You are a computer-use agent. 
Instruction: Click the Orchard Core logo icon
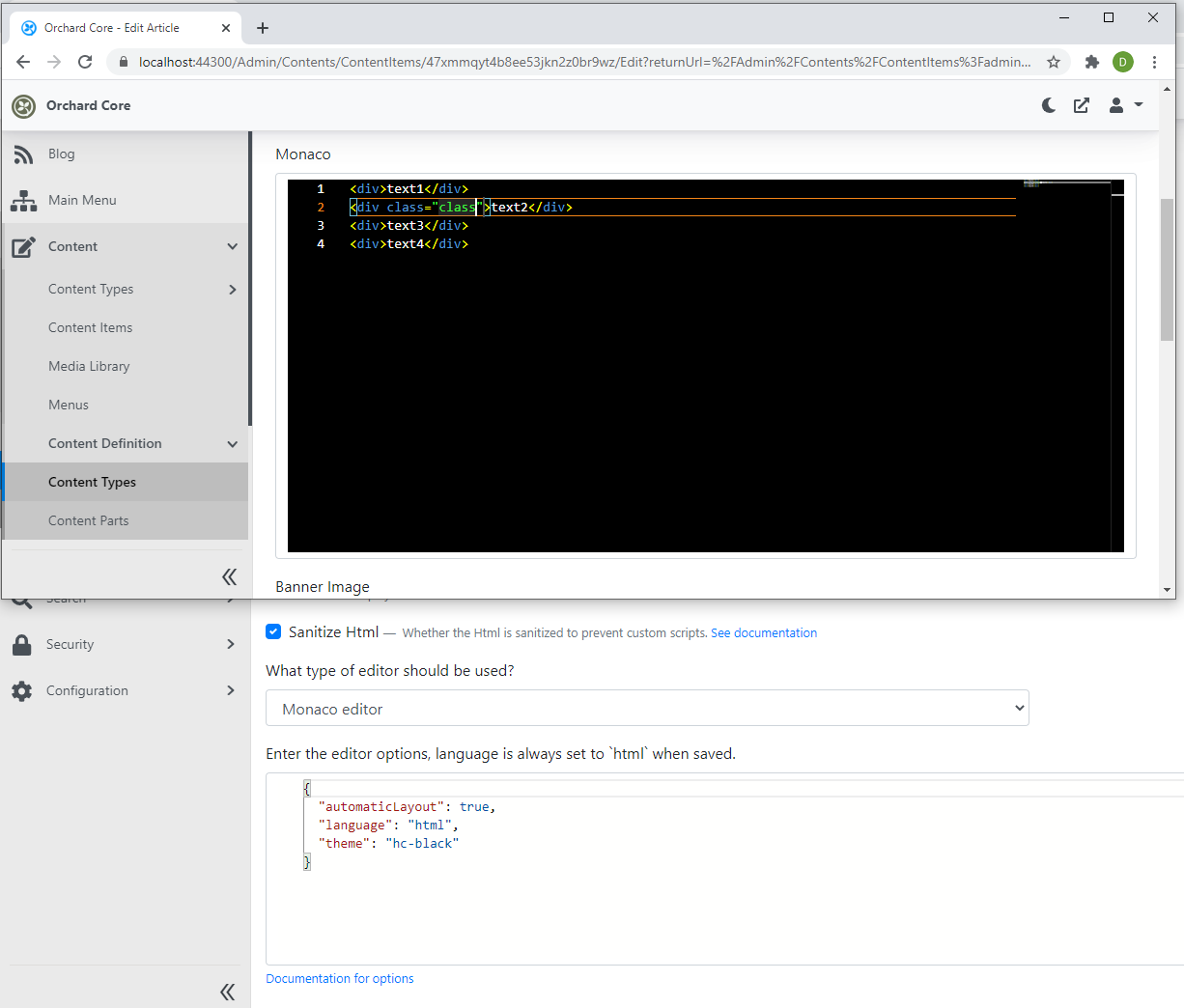(24, 106)
